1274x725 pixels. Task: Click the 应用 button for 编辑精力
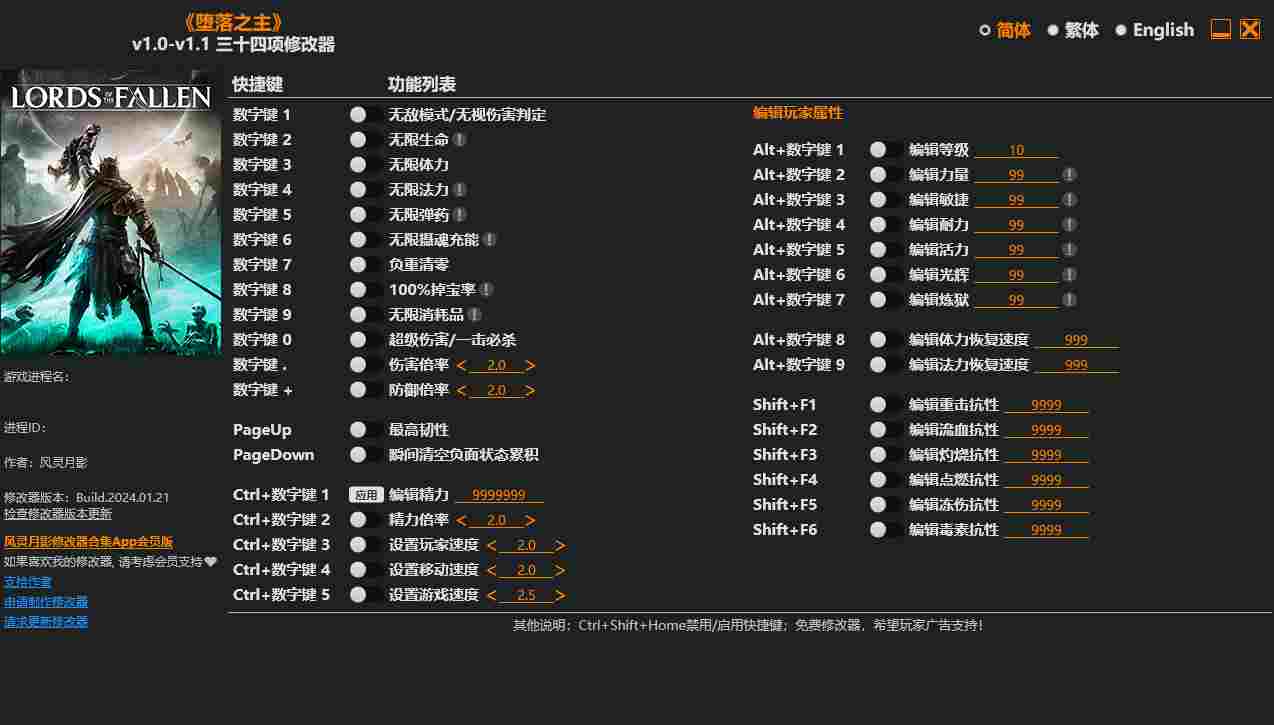click(366, 495)
